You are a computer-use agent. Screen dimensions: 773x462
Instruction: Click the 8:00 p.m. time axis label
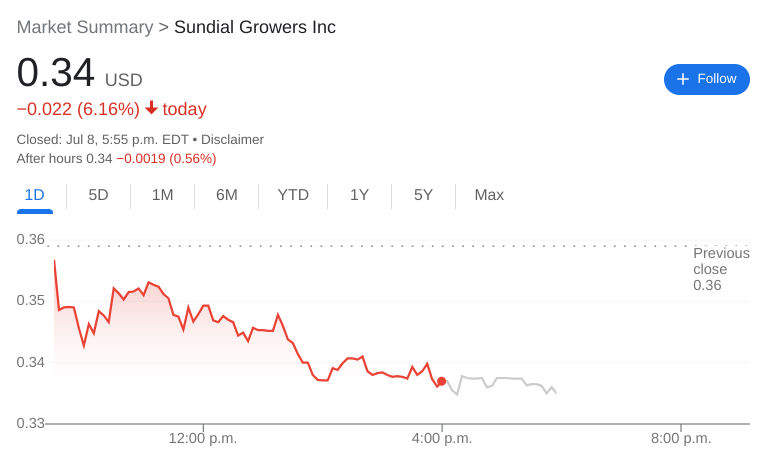tap(680, 438)
